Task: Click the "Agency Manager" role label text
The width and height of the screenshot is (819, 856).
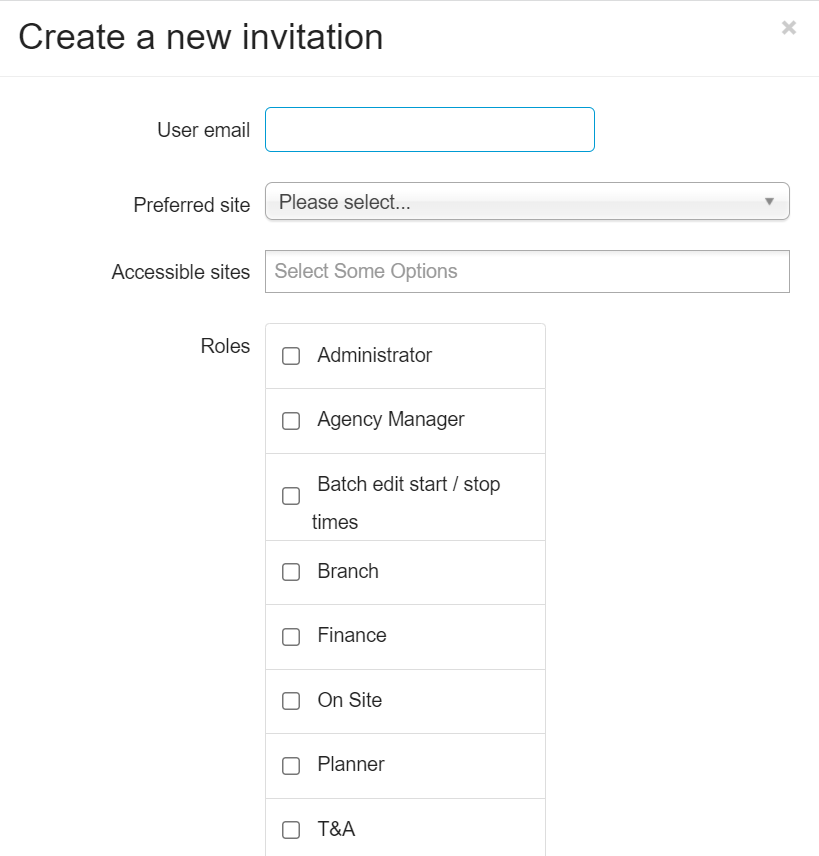Action: point(391,420)
